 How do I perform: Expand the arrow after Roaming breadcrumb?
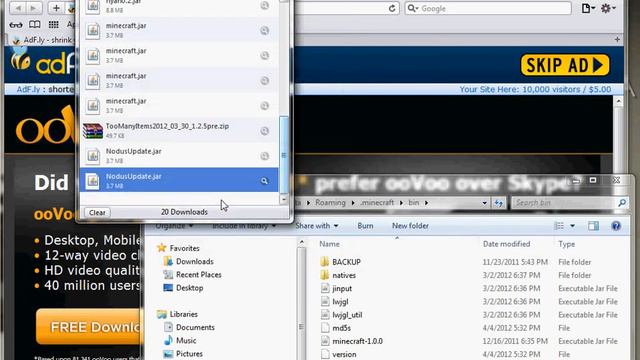tap(353, 203)
